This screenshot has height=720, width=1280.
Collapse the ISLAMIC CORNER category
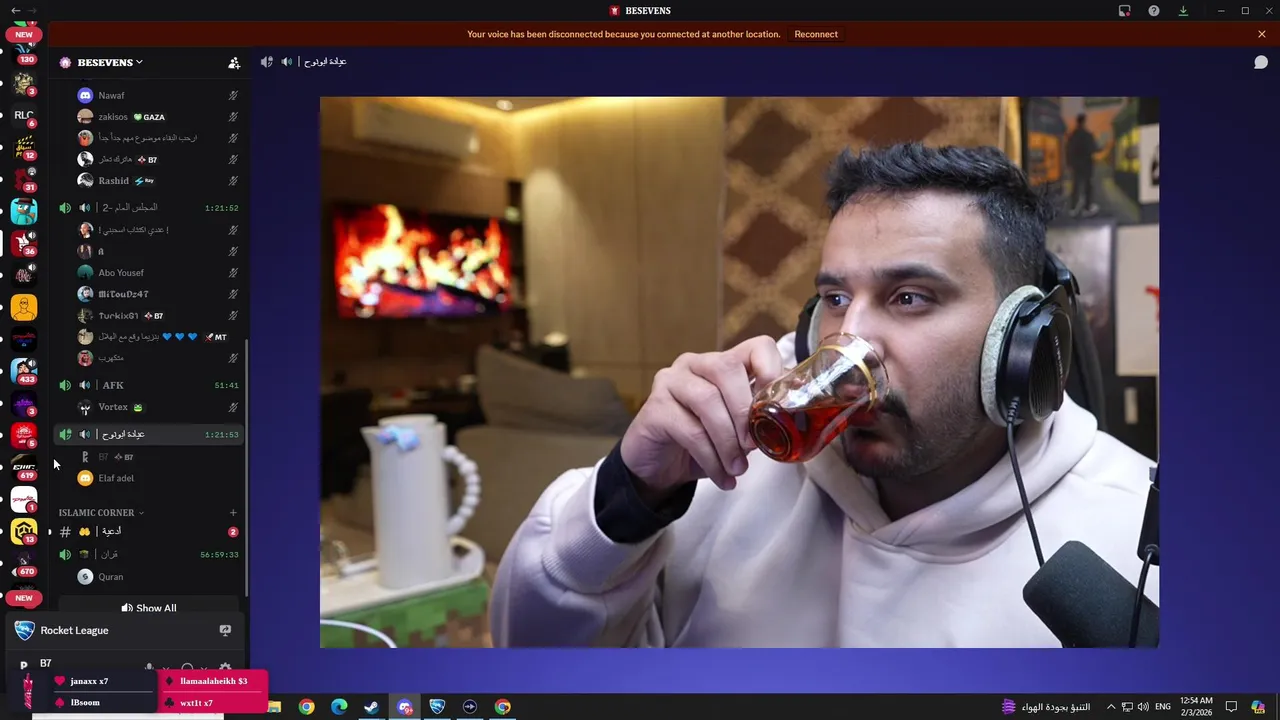click(102, 513)
